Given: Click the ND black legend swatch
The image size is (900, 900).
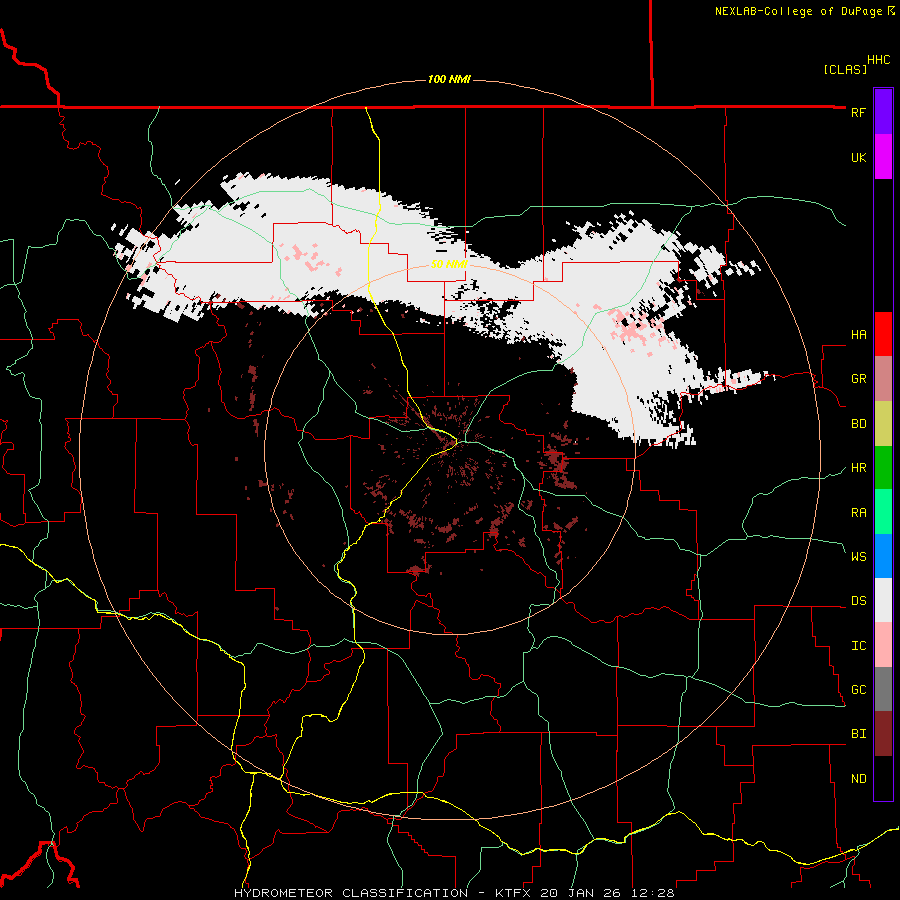Looking at the screenshot, I should 883,778.
